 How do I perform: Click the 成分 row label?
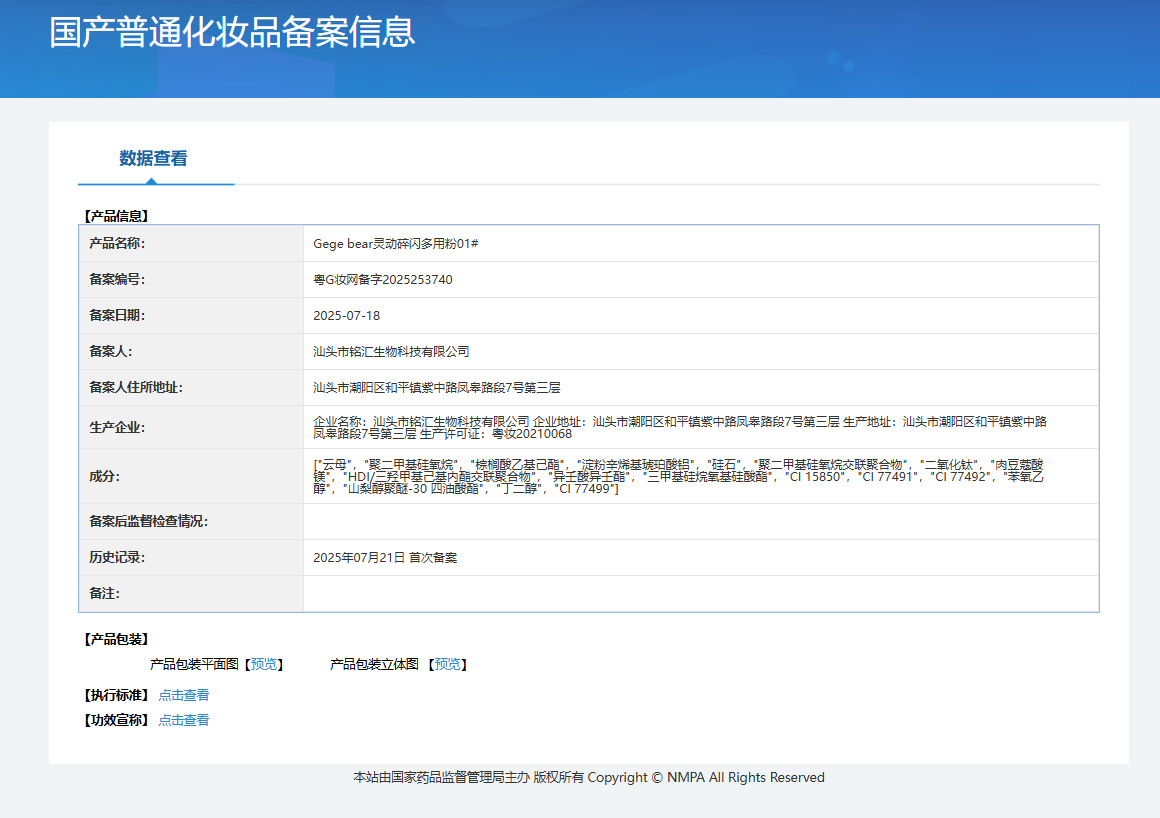(x=104, y=476)
